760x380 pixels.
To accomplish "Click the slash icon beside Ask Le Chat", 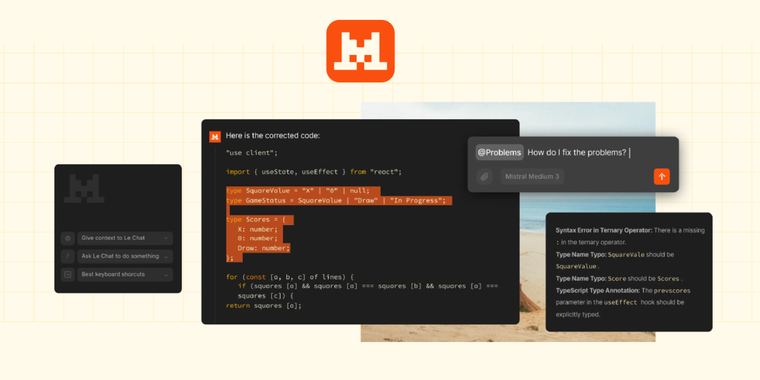I will coord(68,256).
